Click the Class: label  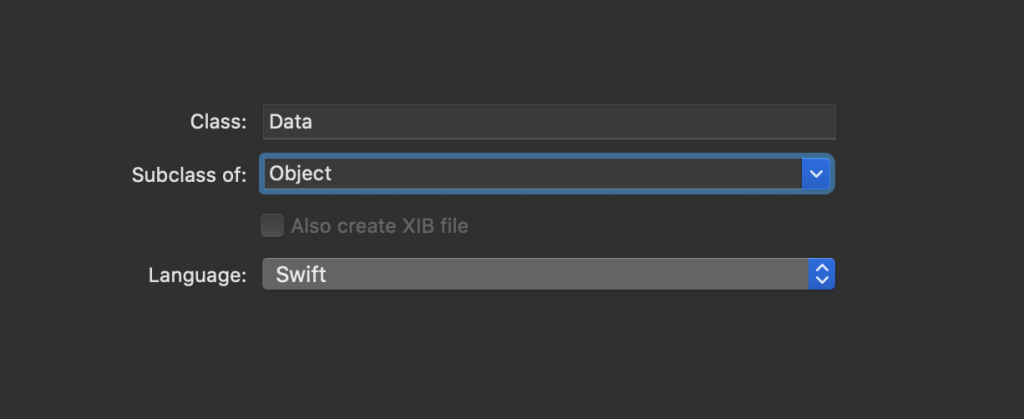(x=218, y=122)
